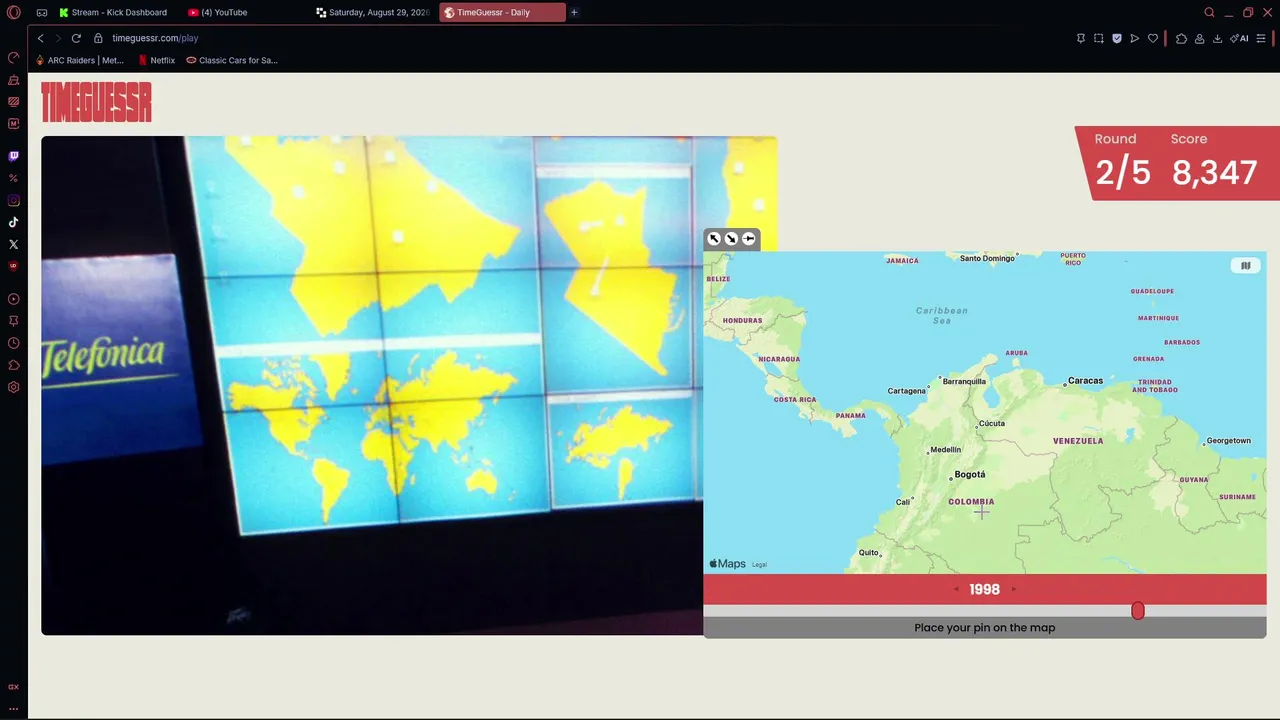Open the Apple Maps Legal link
1280x720 pixels.
pos(759,565)
